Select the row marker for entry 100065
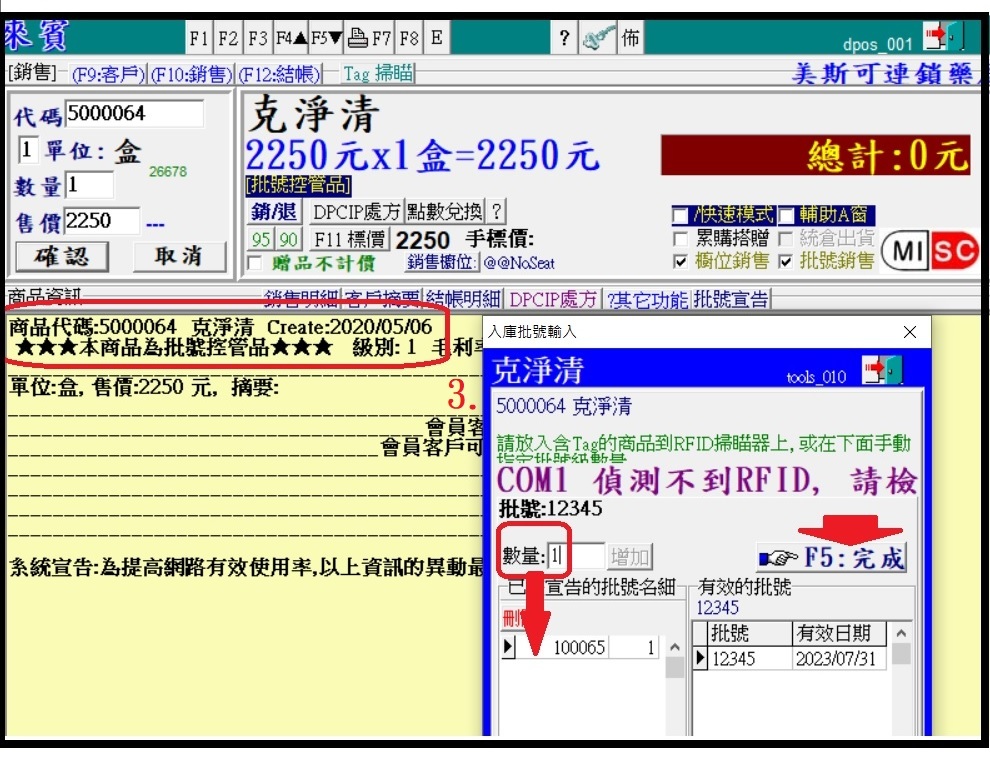Image resolution: width=990 pixels, height=759 pixels. coord(509,648)
